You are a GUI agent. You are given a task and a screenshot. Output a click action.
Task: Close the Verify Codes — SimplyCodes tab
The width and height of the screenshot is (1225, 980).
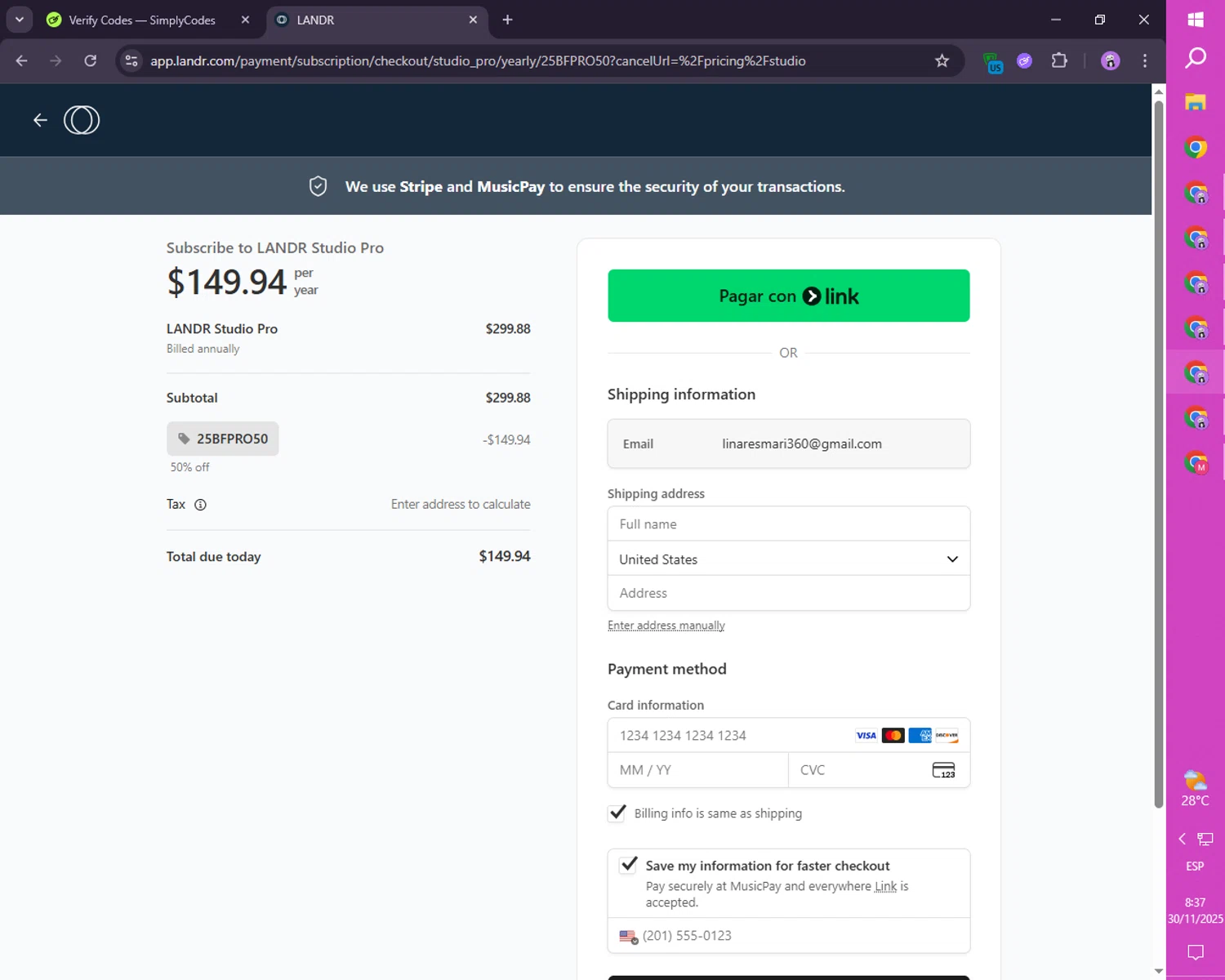[x=245, y=20]
